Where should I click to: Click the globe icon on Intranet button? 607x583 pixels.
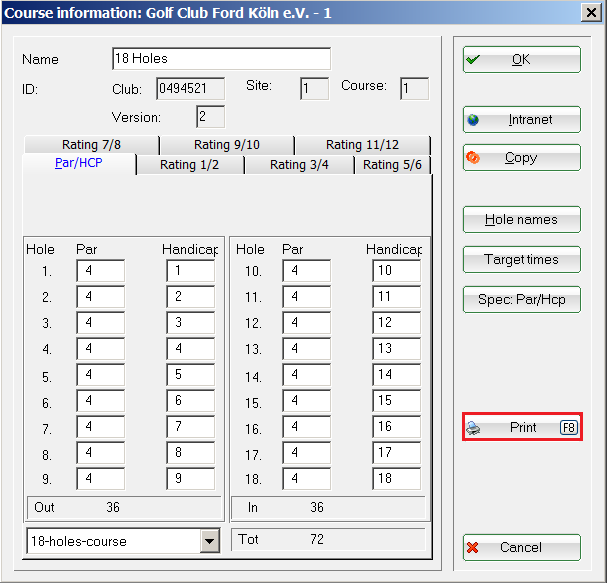473,120
